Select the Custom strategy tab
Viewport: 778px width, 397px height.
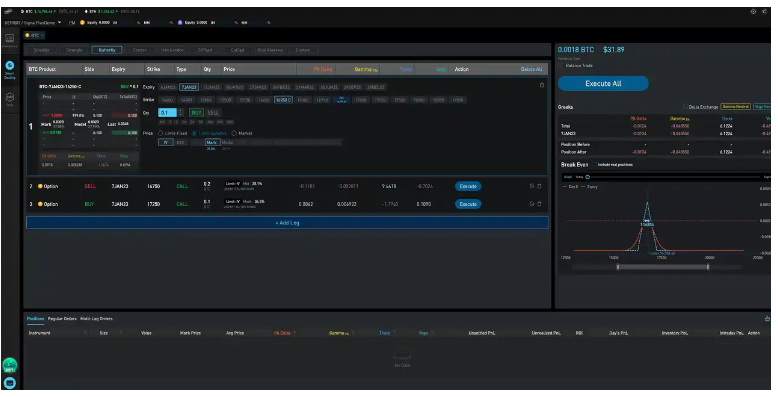pos(303,50)
